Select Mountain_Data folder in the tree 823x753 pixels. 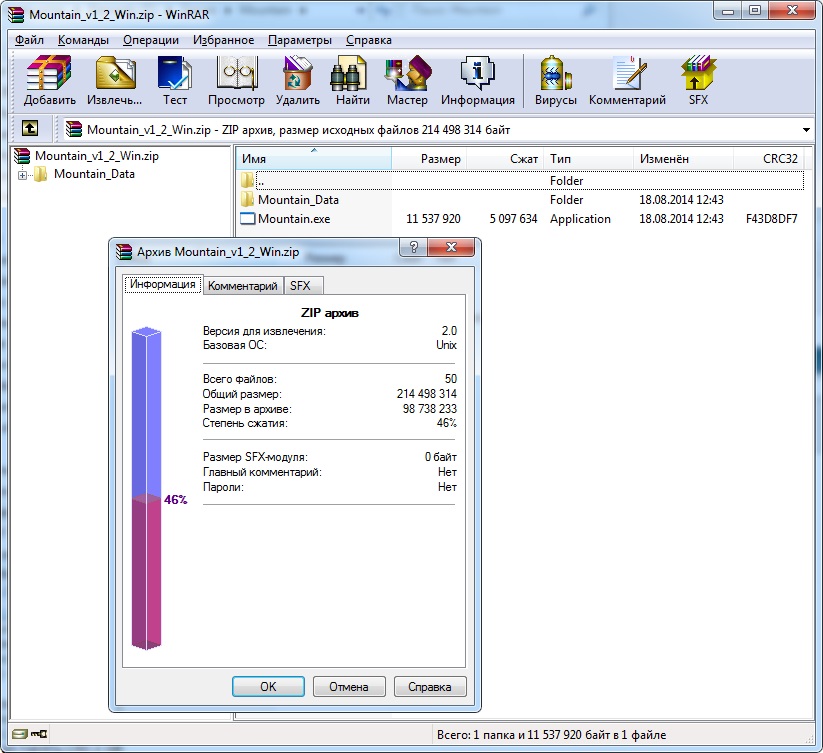tap(94, 174)
